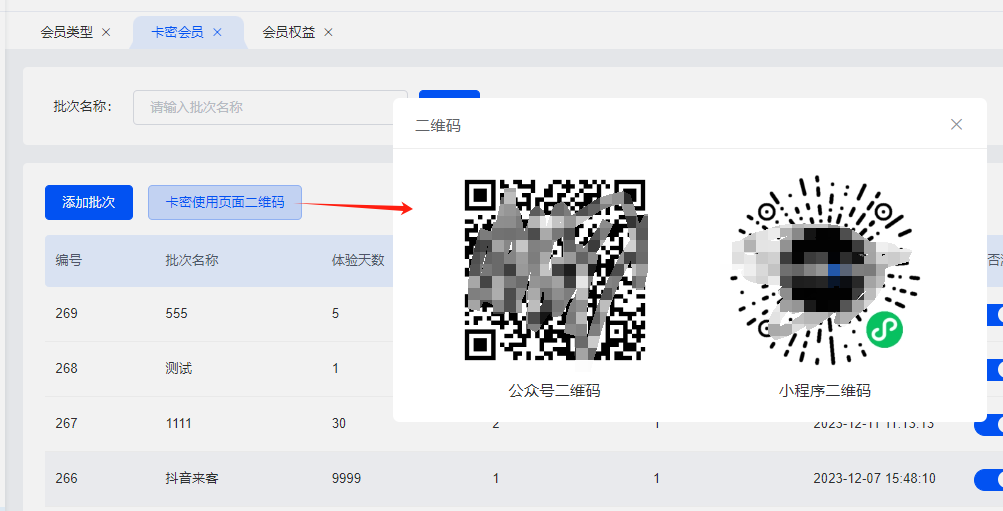Close the 卡密会员 tab
This screenshot has width=1003, height=511.
tap(217, 32)
